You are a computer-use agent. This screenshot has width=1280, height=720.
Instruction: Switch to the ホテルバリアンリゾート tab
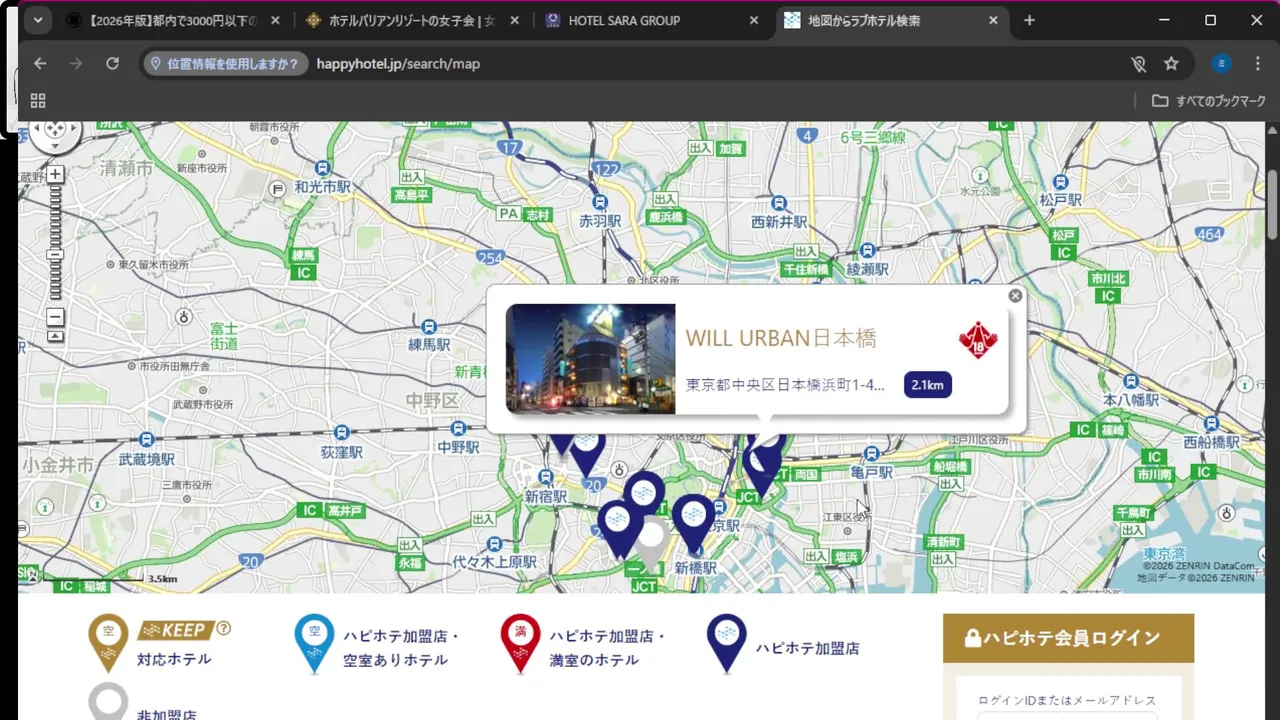[413, 20]
